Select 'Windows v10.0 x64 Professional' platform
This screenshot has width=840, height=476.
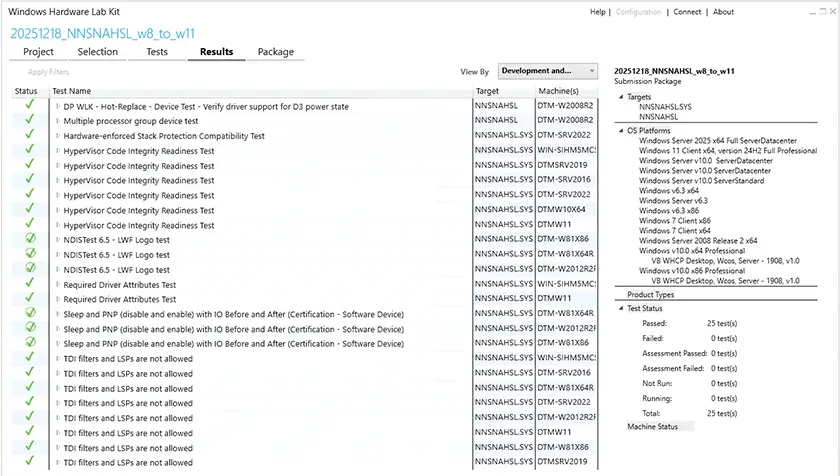[x=692, y=251]
